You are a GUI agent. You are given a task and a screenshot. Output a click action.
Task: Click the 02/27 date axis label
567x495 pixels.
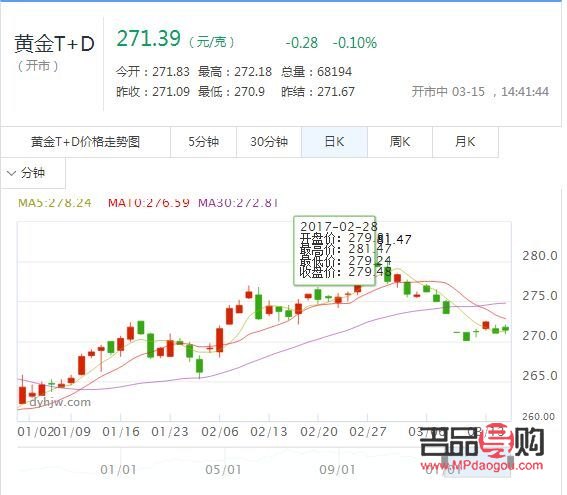pos(368,432)
